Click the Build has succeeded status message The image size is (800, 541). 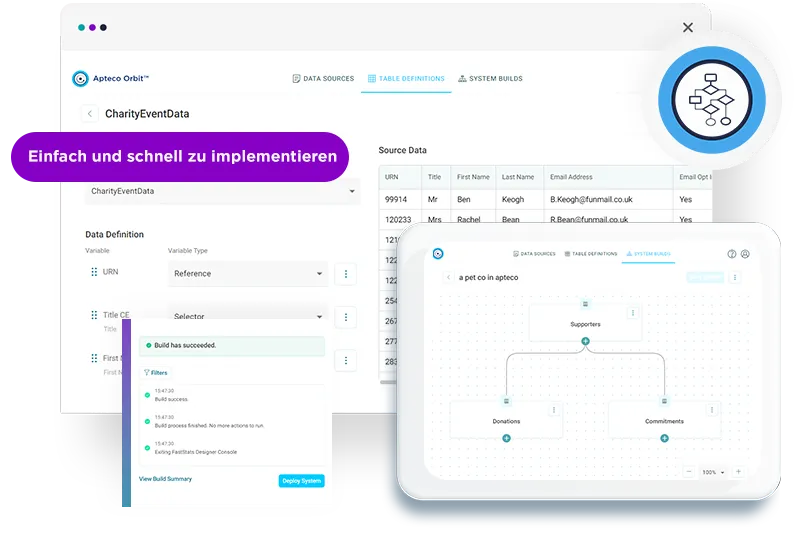pyautogui.click(x=232, y=346)
